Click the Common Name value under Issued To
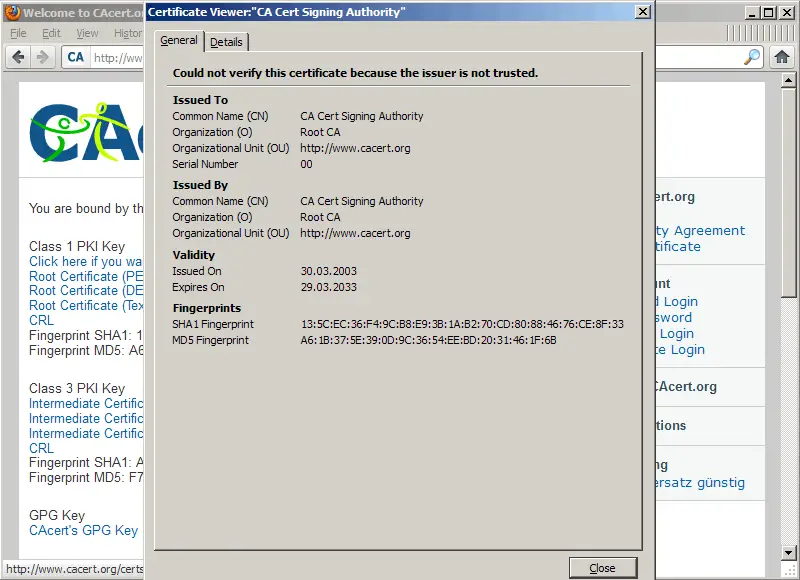This screenshot has height=580, width=800. [362, 116]
